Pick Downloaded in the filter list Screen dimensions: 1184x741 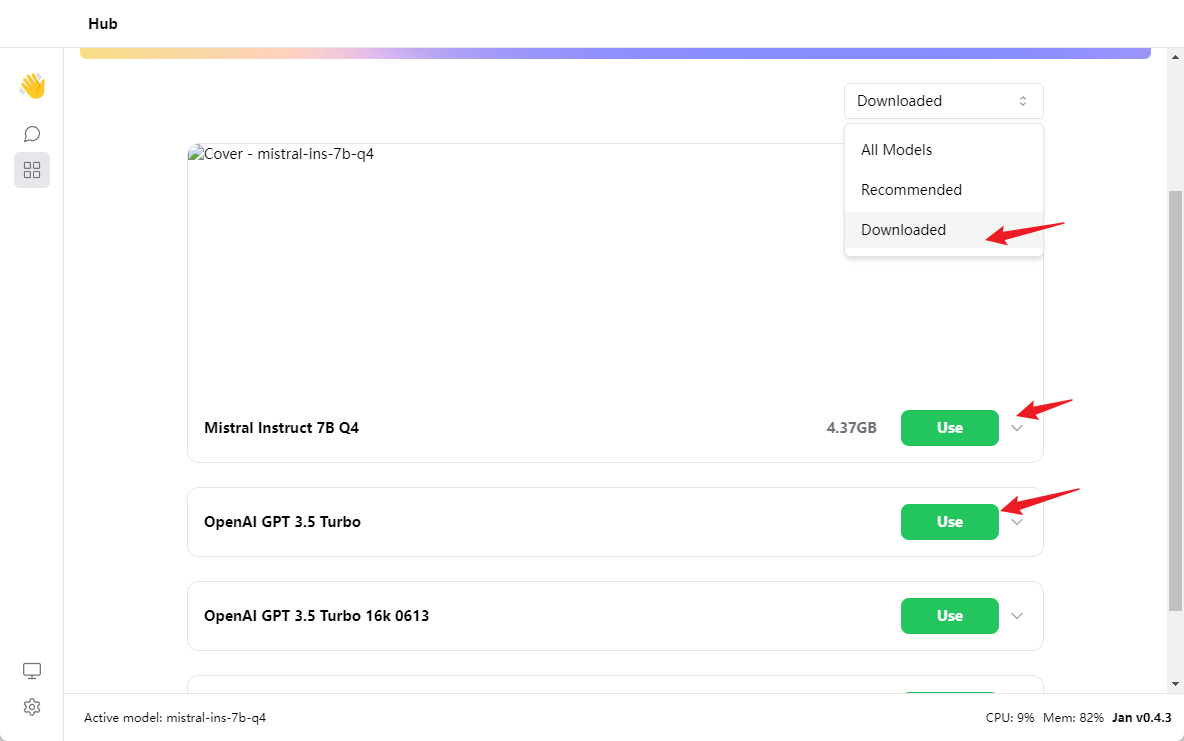click(x=903, y=230)
